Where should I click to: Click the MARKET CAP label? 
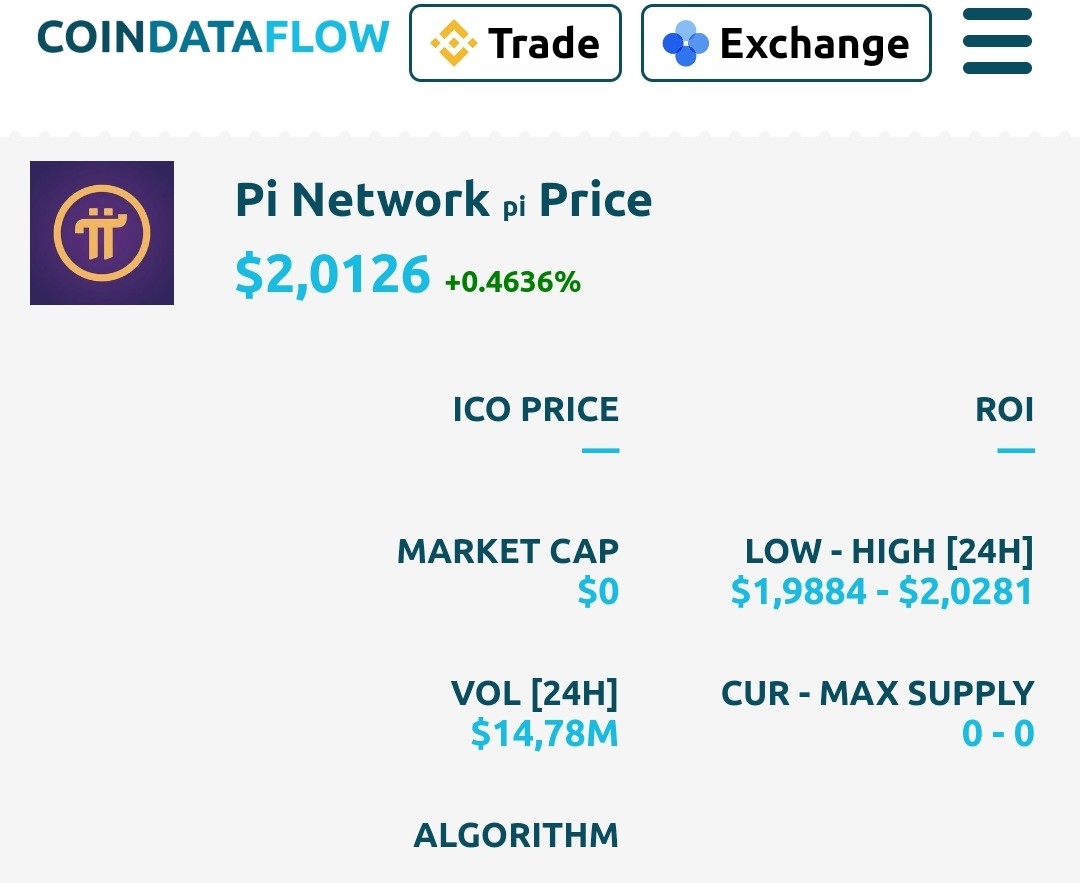pyautogui.click(x=508, y=551)
